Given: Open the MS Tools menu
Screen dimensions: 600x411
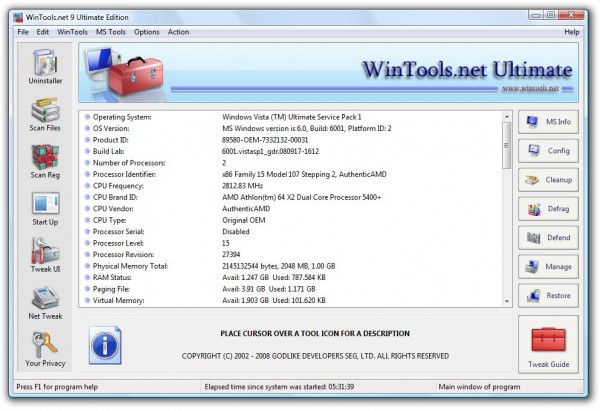Looking at the screenshot, I should coord(111,32).
